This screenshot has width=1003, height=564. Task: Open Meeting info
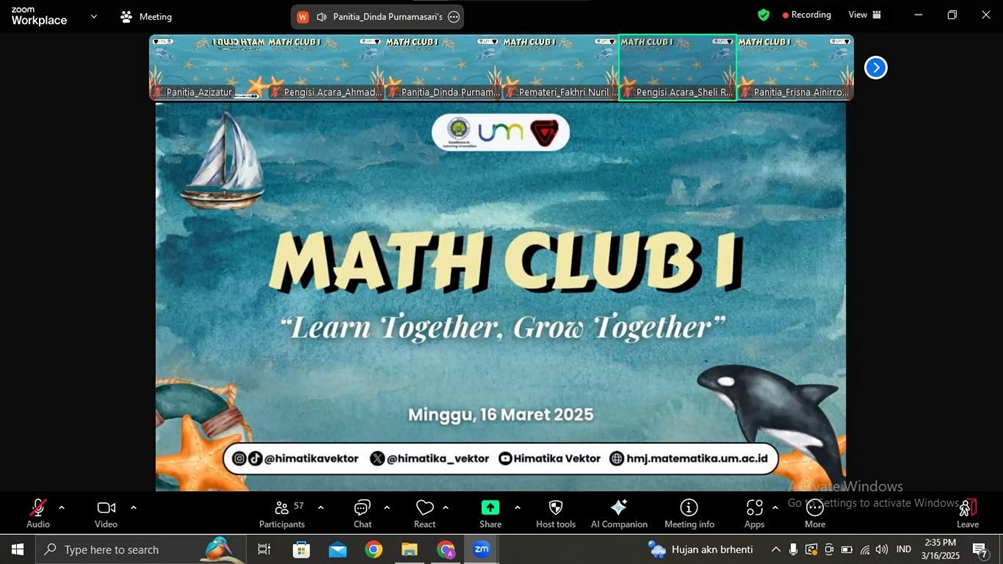click(689, 513)
